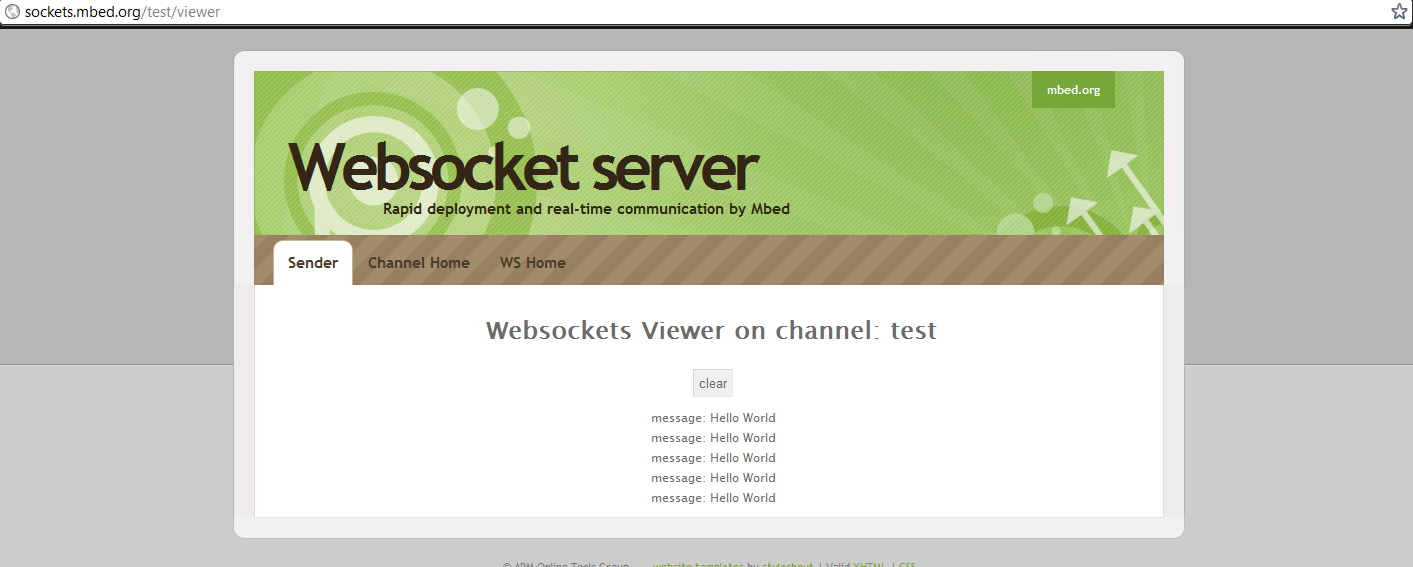Select the third Hello World message
Screen dimensions: 1413x567
pos(713,458)
